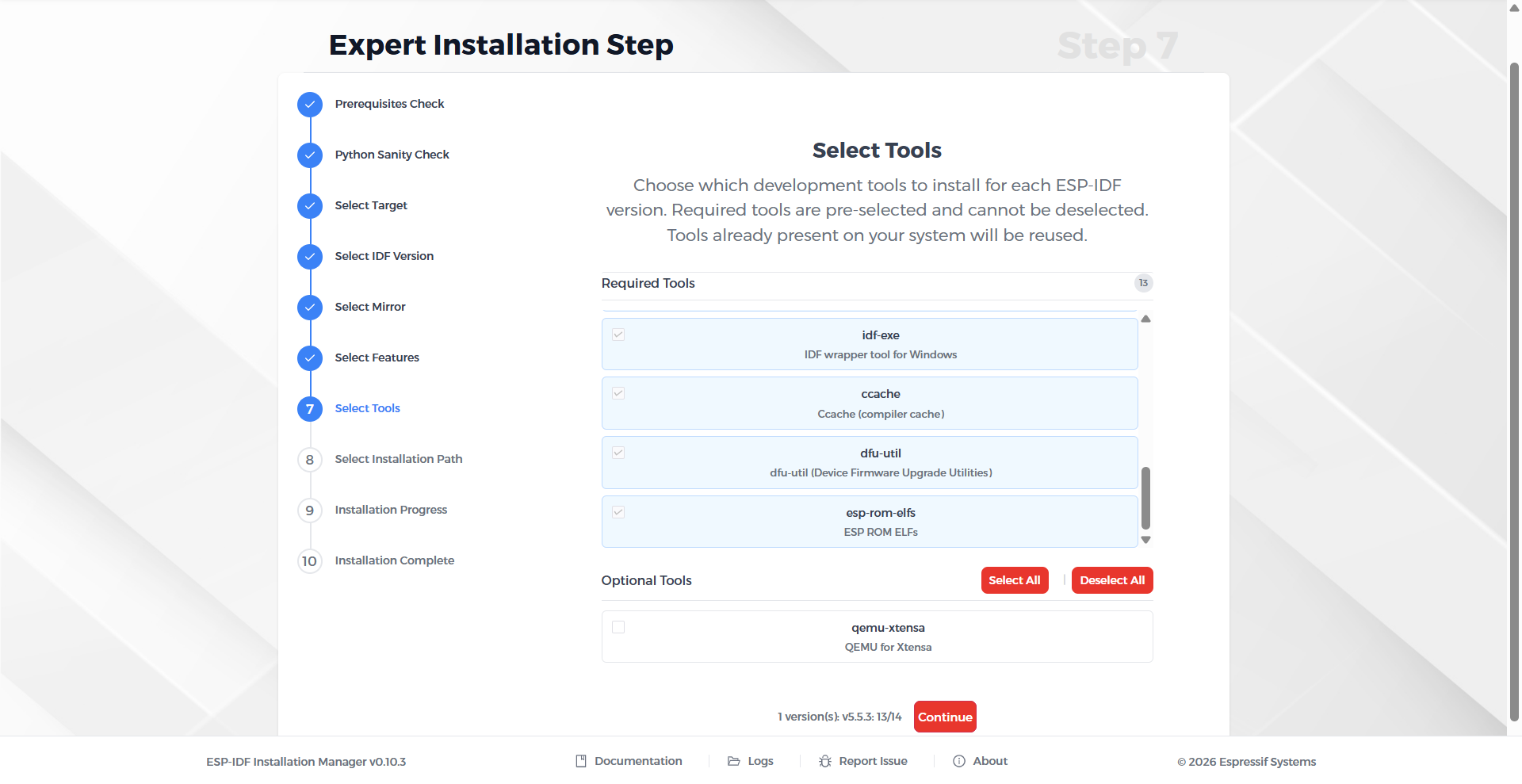Click the Report Issue bug icon
Viewport: 1522px width, 784px height.
(x=825, y=761)
